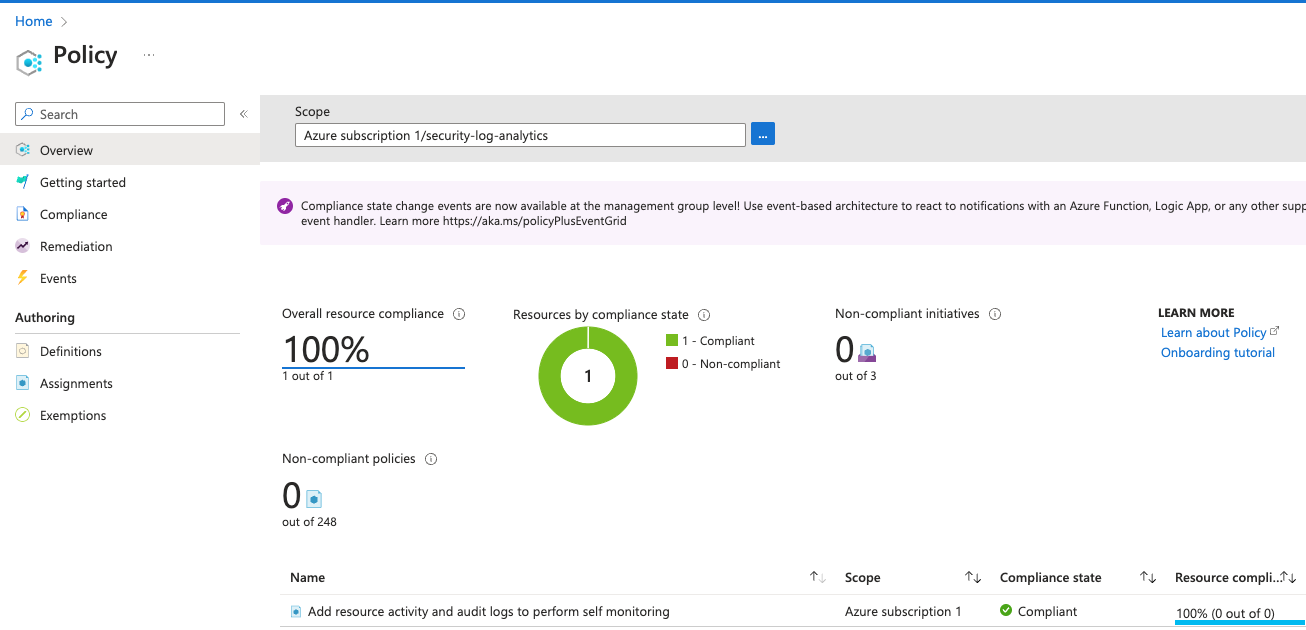Open Definitions under Authoring
The width and height of the screenshot is (1306, 630).
tap(70, 352)
